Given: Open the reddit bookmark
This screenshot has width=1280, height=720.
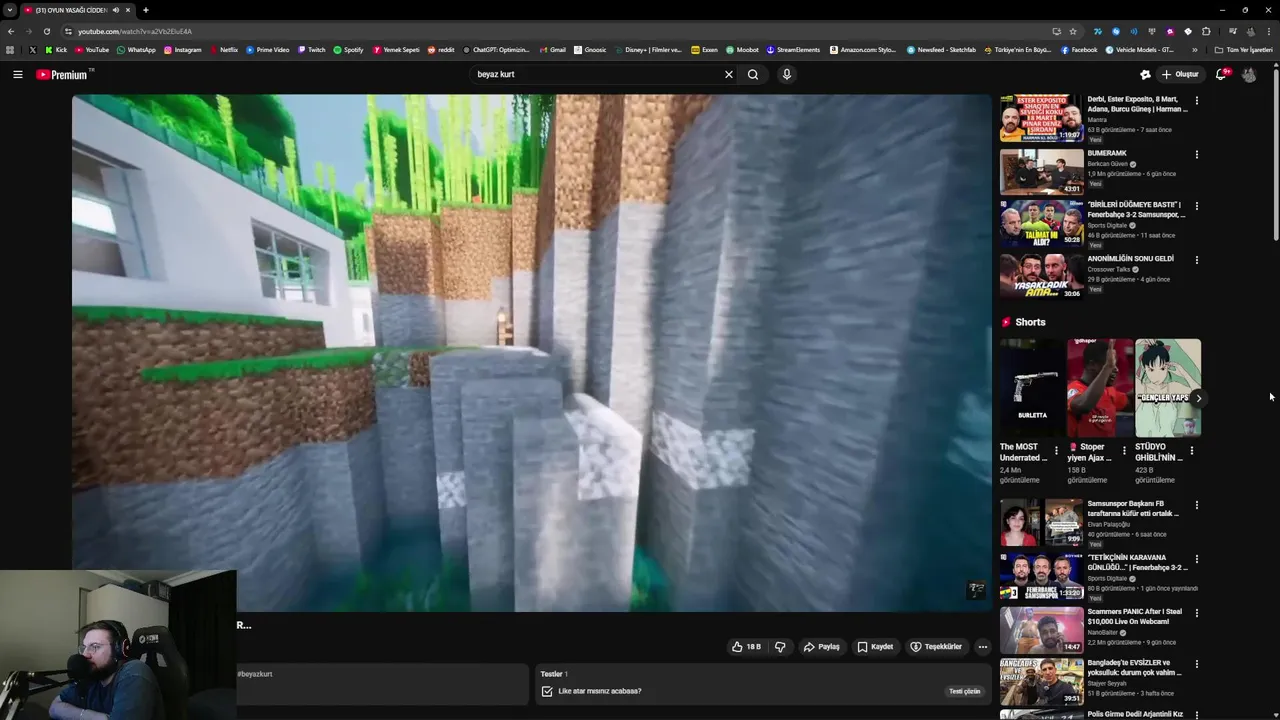Looking at the screenshot, I should 440,49.
